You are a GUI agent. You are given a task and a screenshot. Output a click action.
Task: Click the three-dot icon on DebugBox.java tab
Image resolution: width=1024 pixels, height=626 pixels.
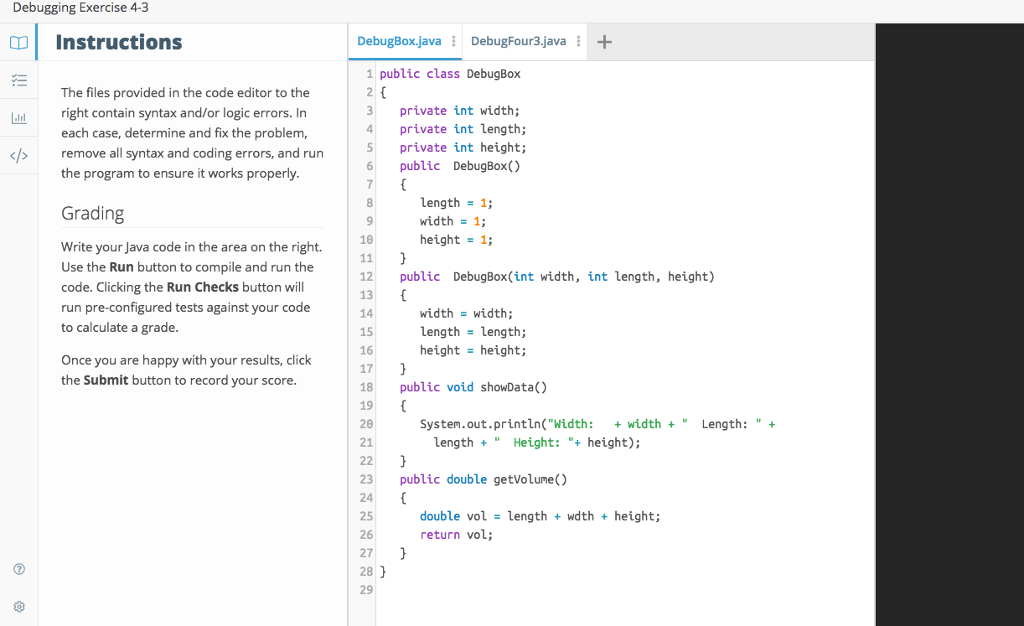pos(452,42)
